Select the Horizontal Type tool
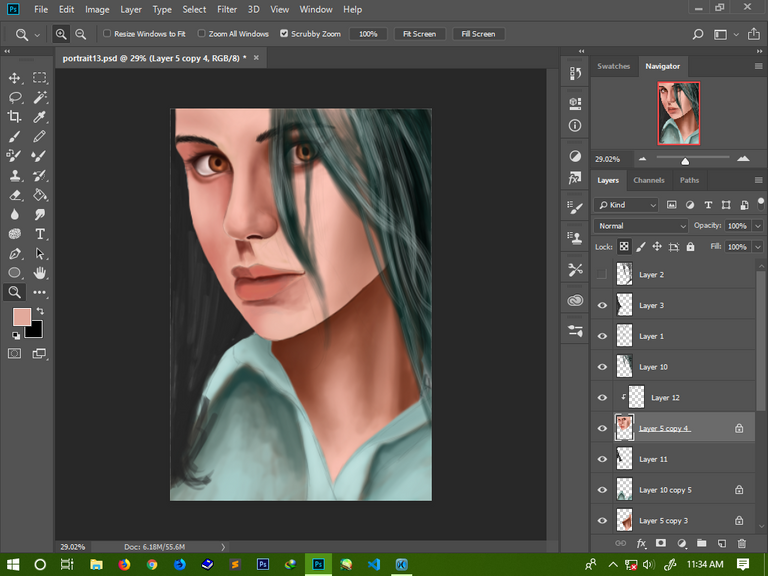 click(x=40, y=234)
